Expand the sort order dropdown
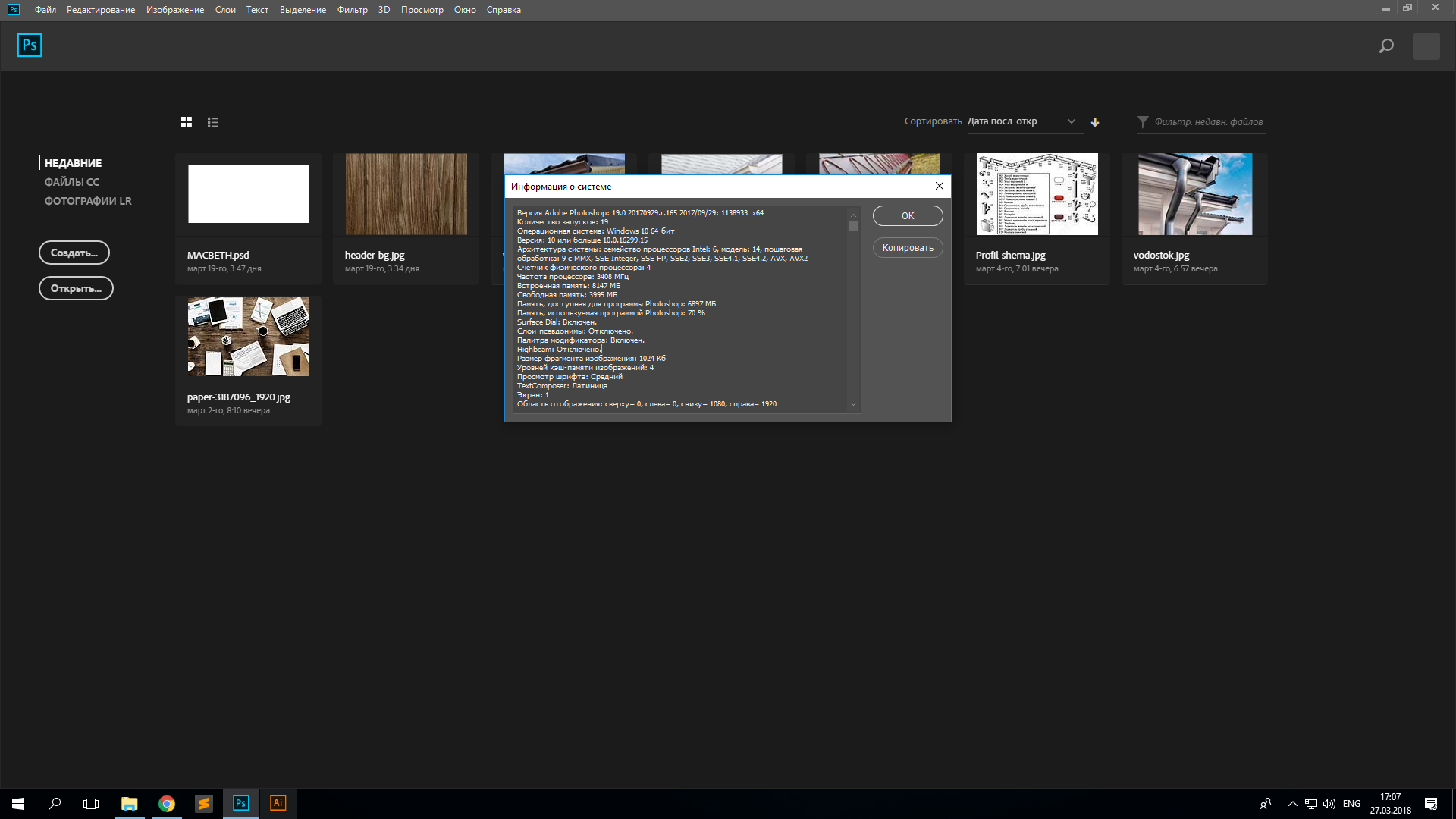The height and width of the screenshot is (819, 1456). [x=1072, y=121]
